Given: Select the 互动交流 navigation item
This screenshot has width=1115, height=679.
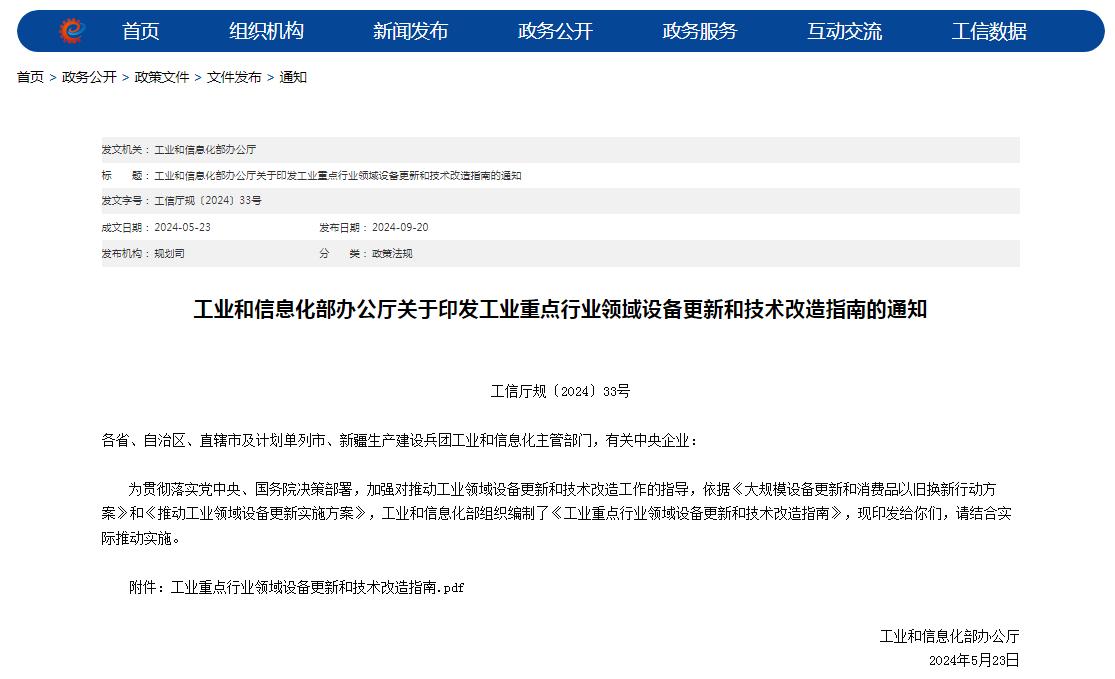Looking at the screenshot, I should pos(844,31).
